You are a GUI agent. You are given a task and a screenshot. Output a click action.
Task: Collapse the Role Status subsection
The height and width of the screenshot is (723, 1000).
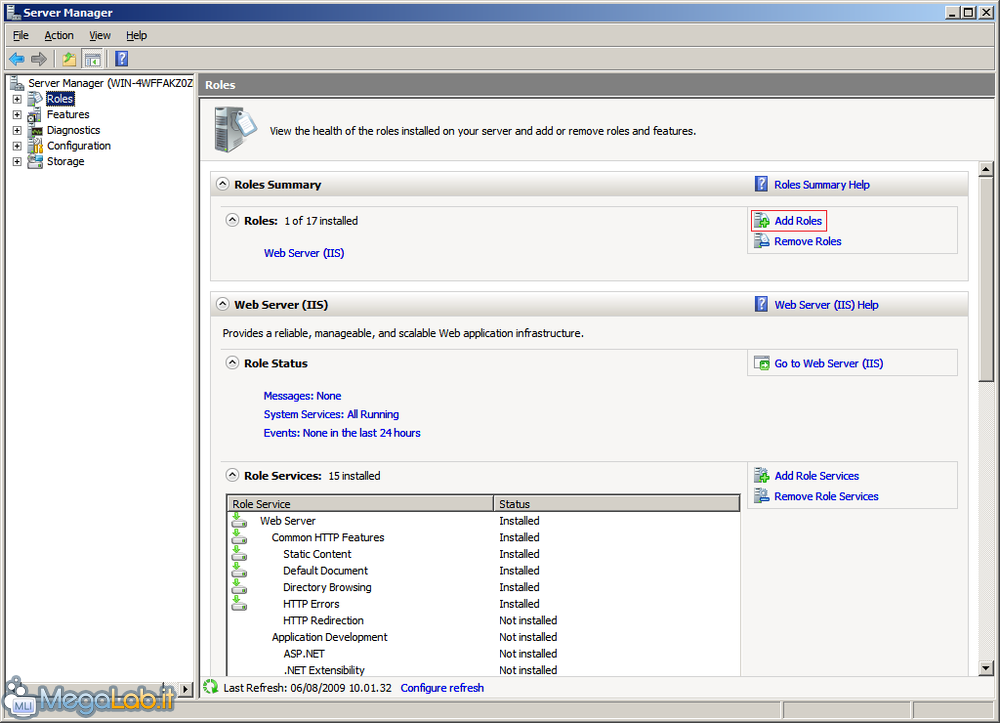[232, 362]
